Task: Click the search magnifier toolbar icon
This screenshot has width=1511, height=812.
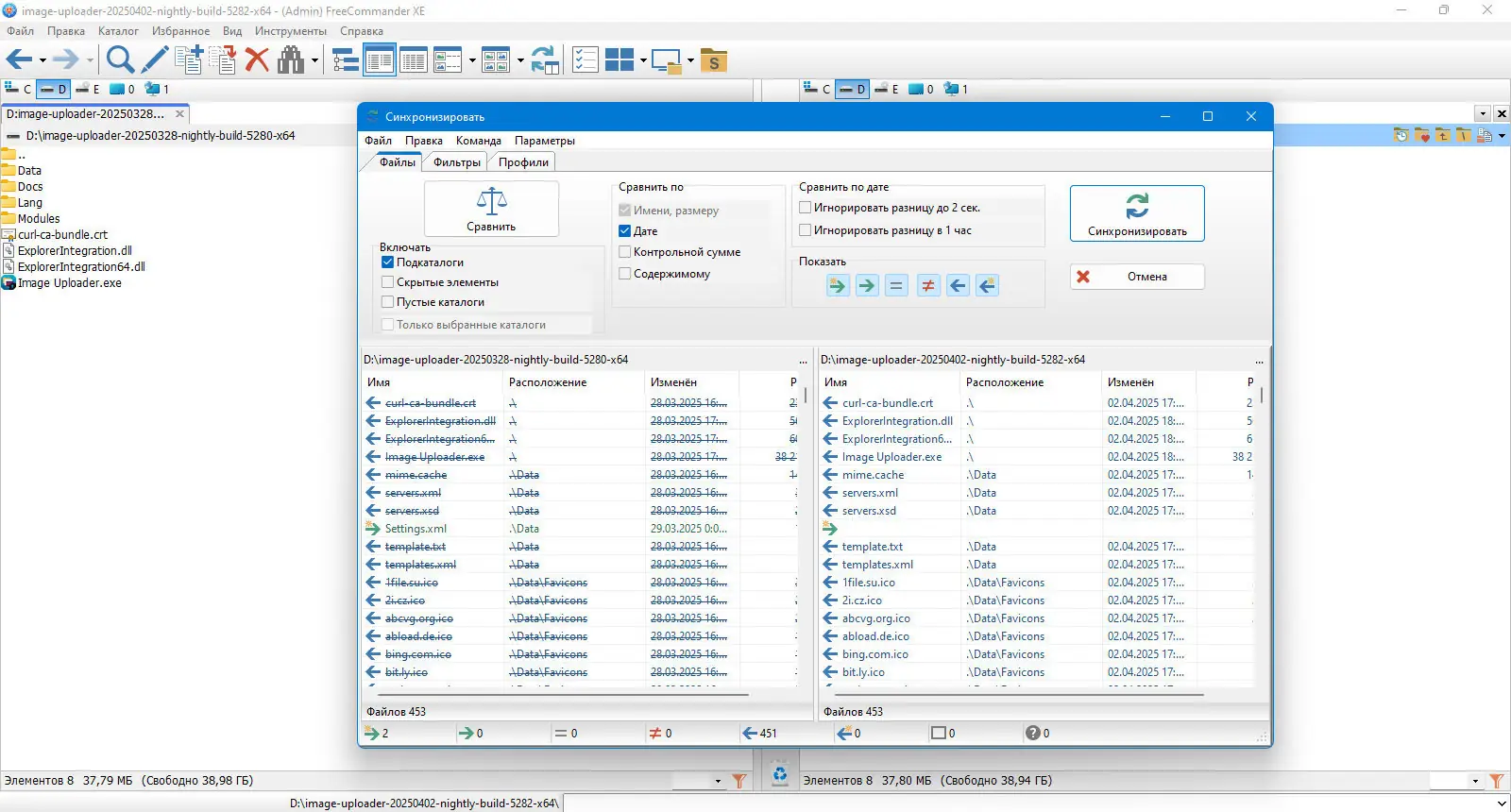Action: [x=120, y=60]
